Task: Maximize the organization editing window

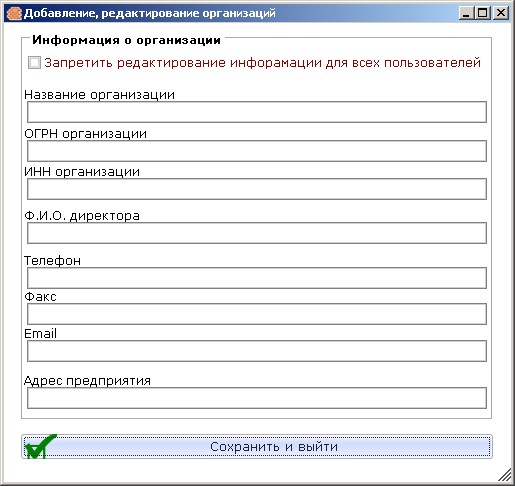Action: pos(482,13)
